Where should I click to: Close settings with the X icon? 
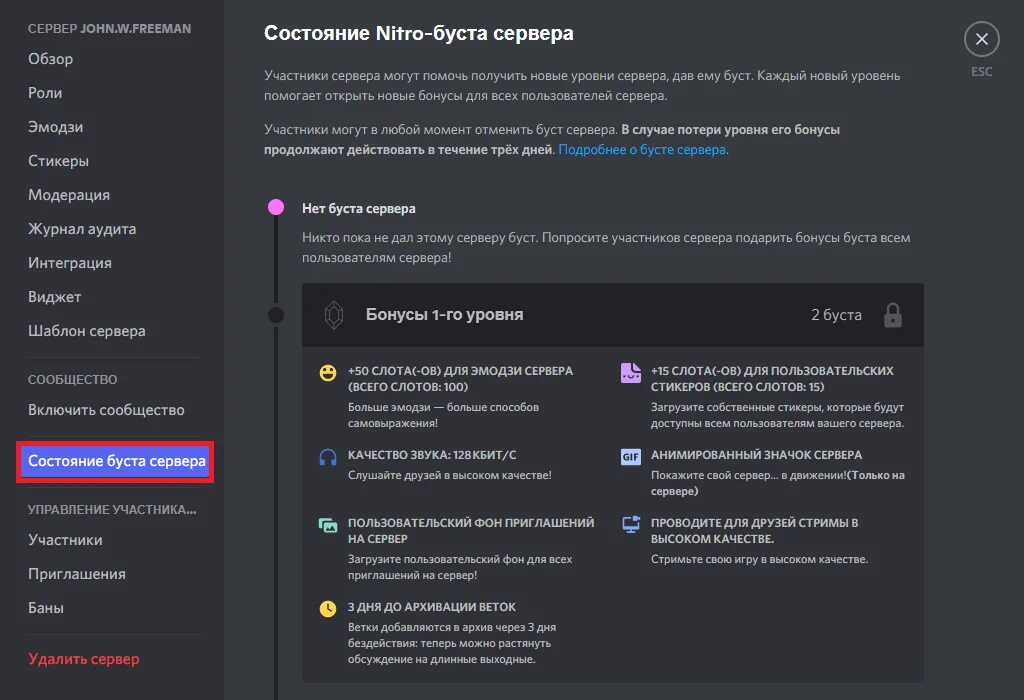click(982, 39)
